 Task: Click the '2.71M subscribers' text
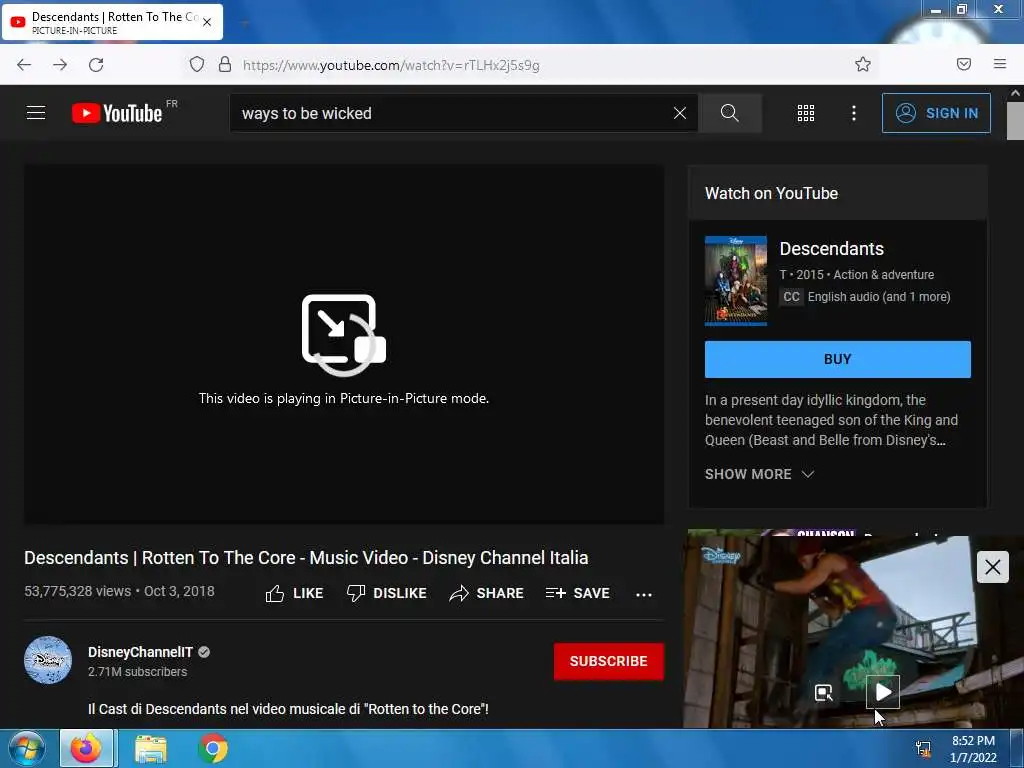coord(137,671)
